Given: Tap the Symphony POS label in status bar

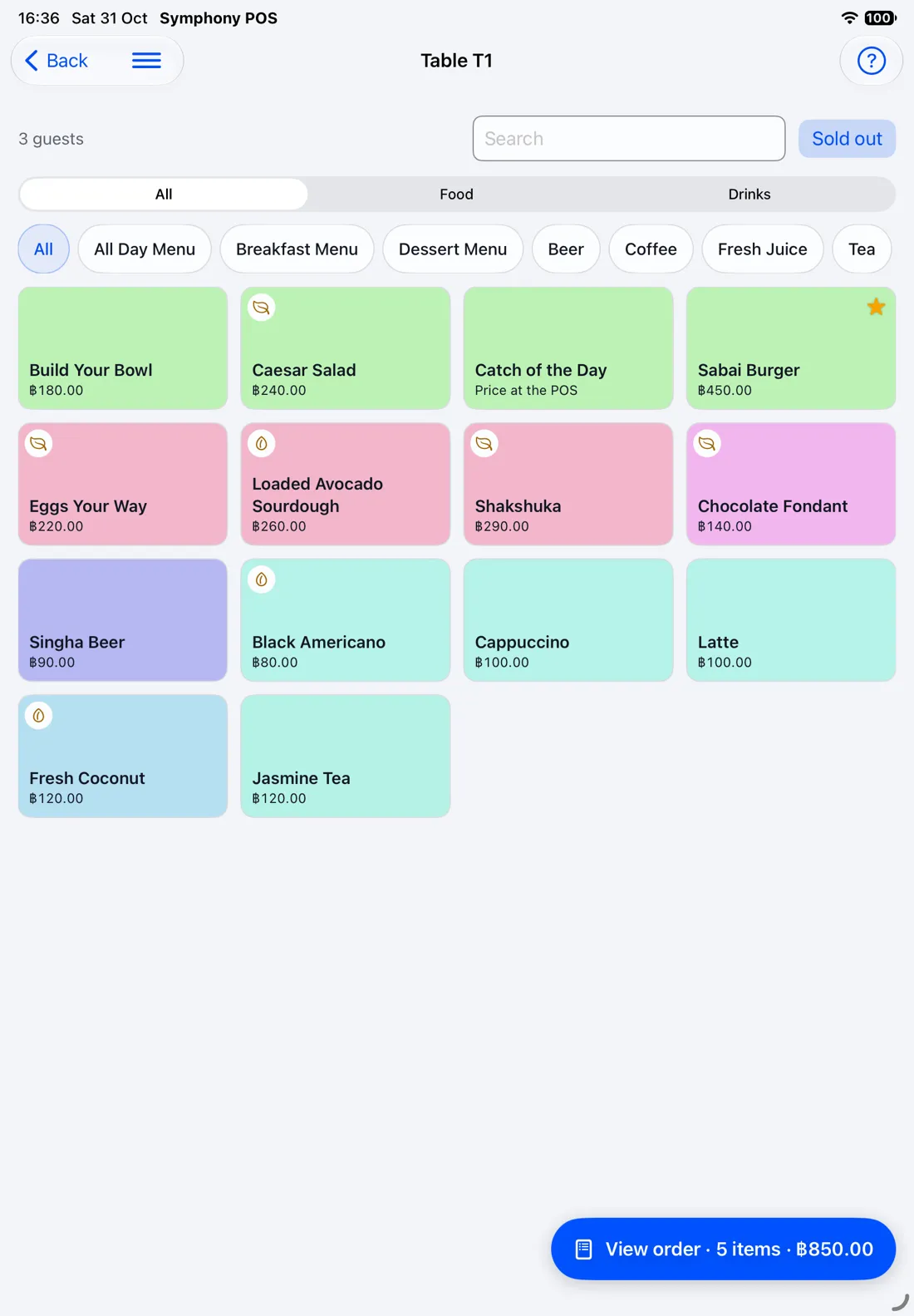Looking at the screenshot, I should tap(219, 18).
